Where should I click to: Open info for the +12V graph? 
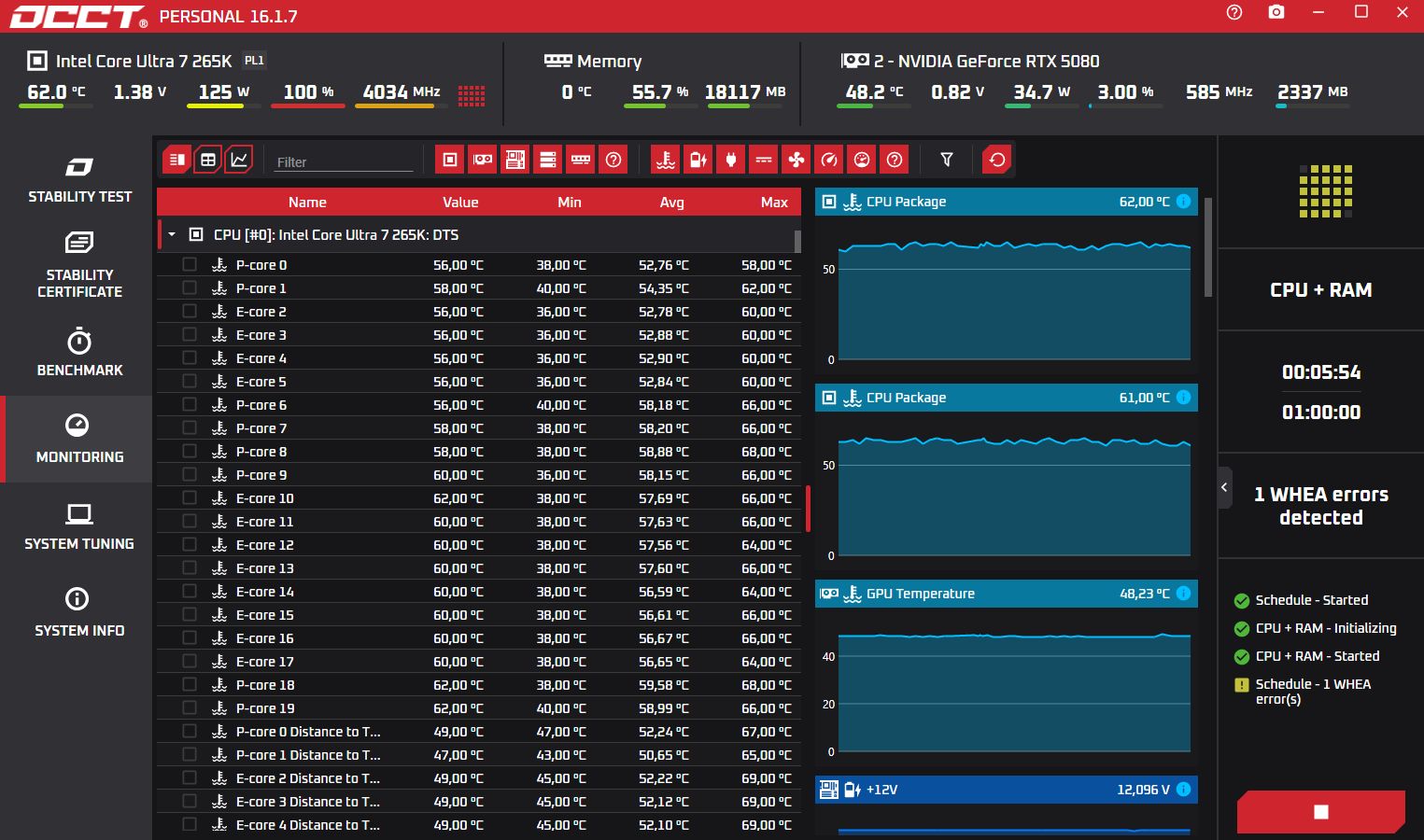coord(1183,790)
